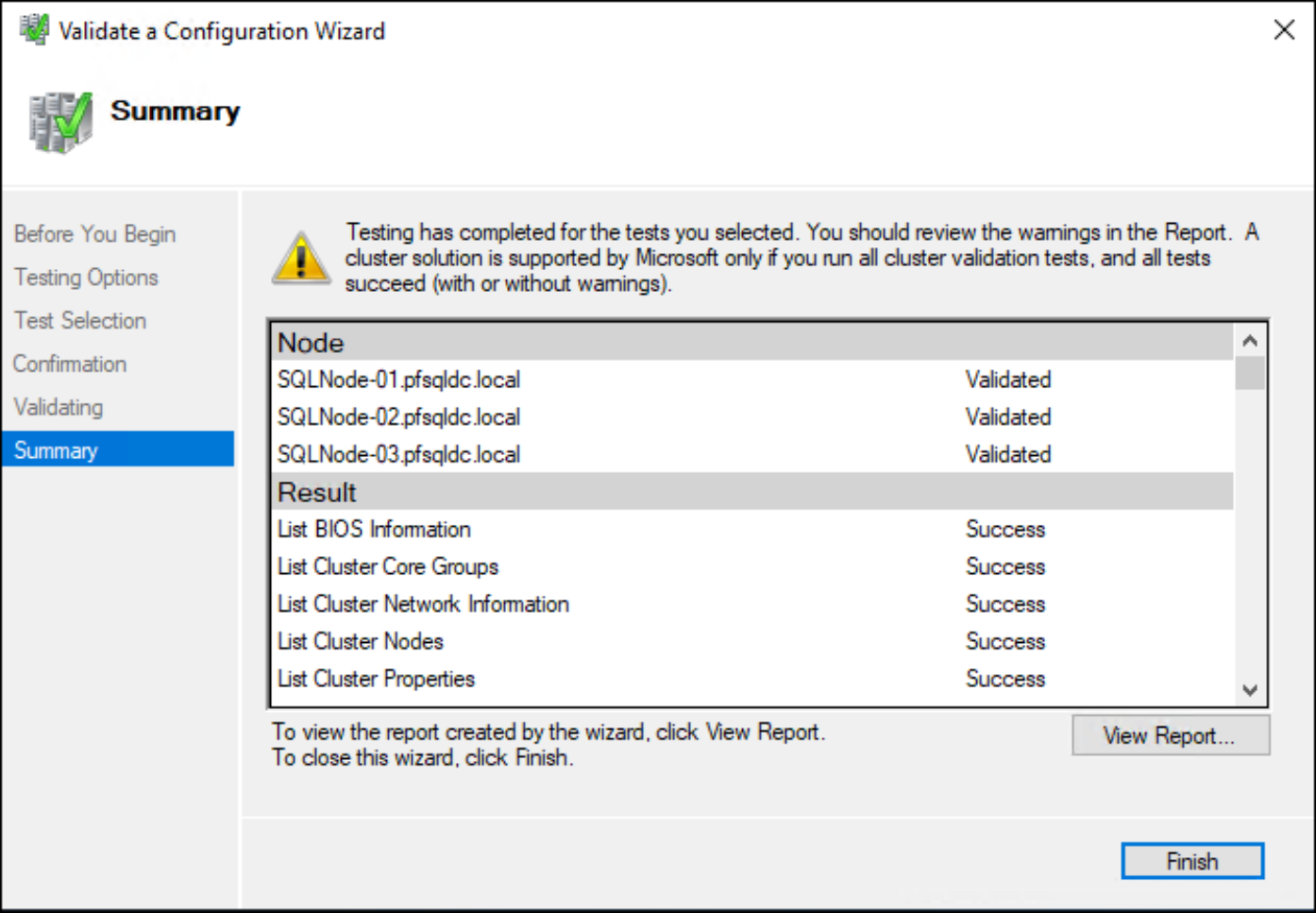Open the report with View Report
1316x913 pixels.
(1171, 735)
